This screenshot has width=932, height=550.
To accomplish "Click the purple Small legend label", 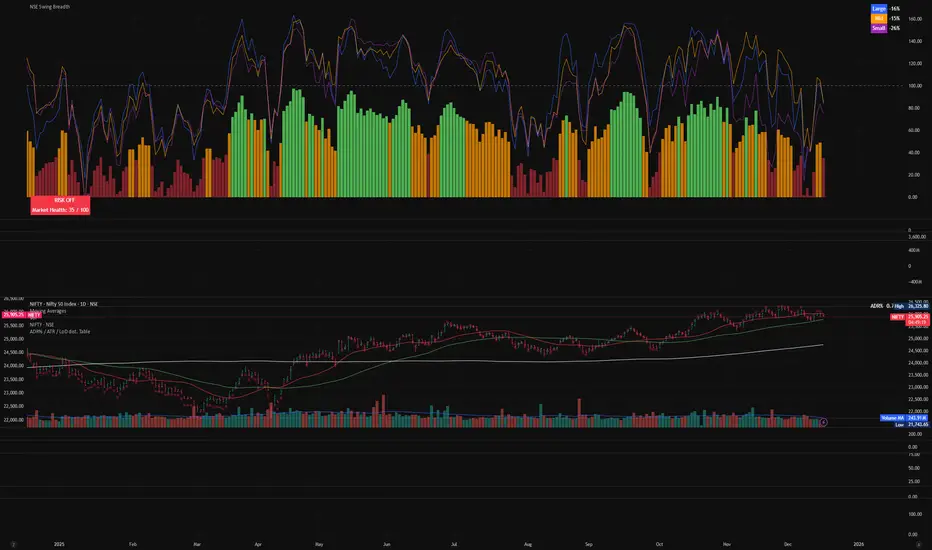I will [879, 28].
